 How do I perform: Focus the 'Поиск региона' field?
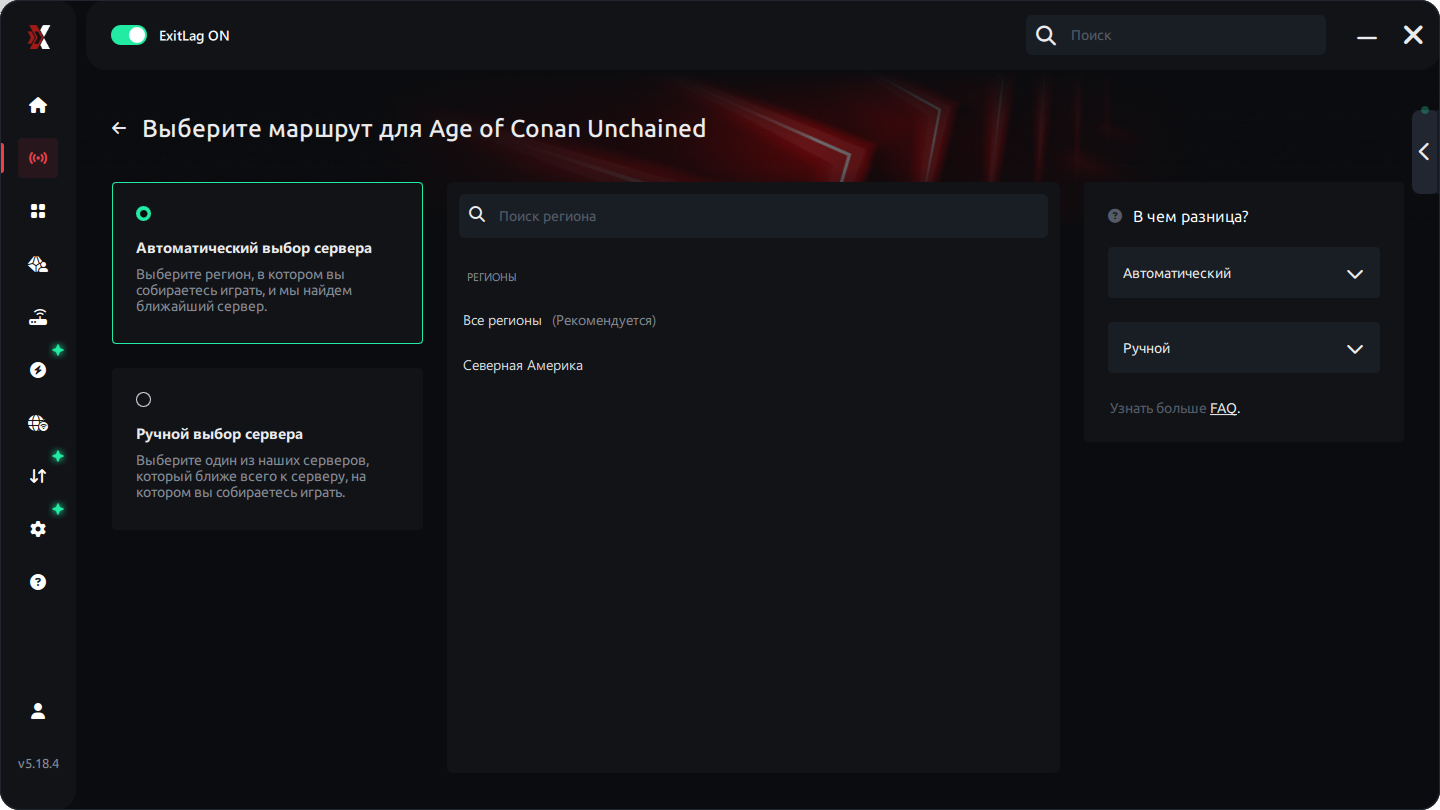pos(753,215)
